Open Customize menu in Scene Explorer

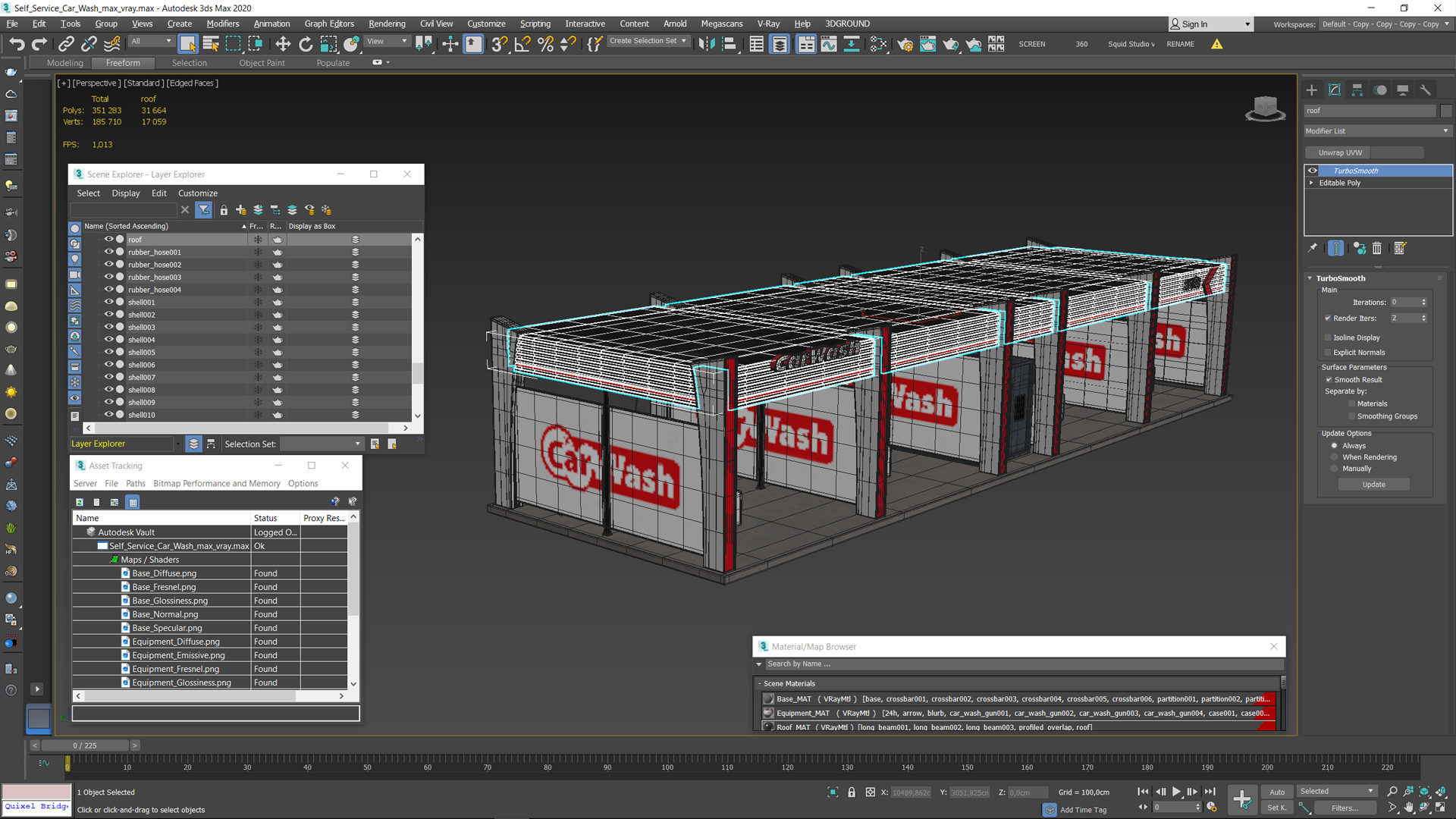[198, 193]
